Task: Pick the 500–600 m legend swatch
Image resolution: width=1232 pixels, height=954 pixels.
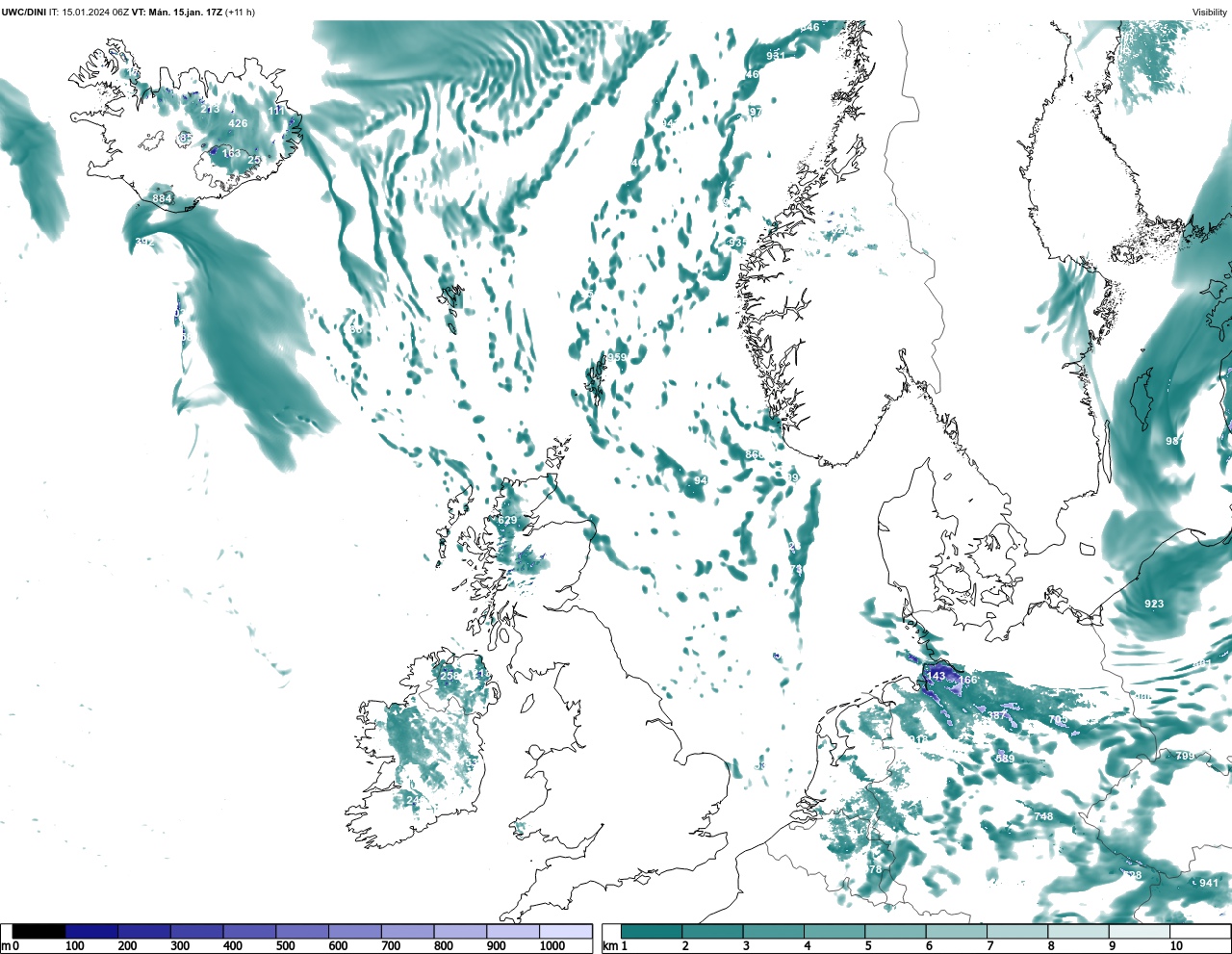Action: pos(302,932)
